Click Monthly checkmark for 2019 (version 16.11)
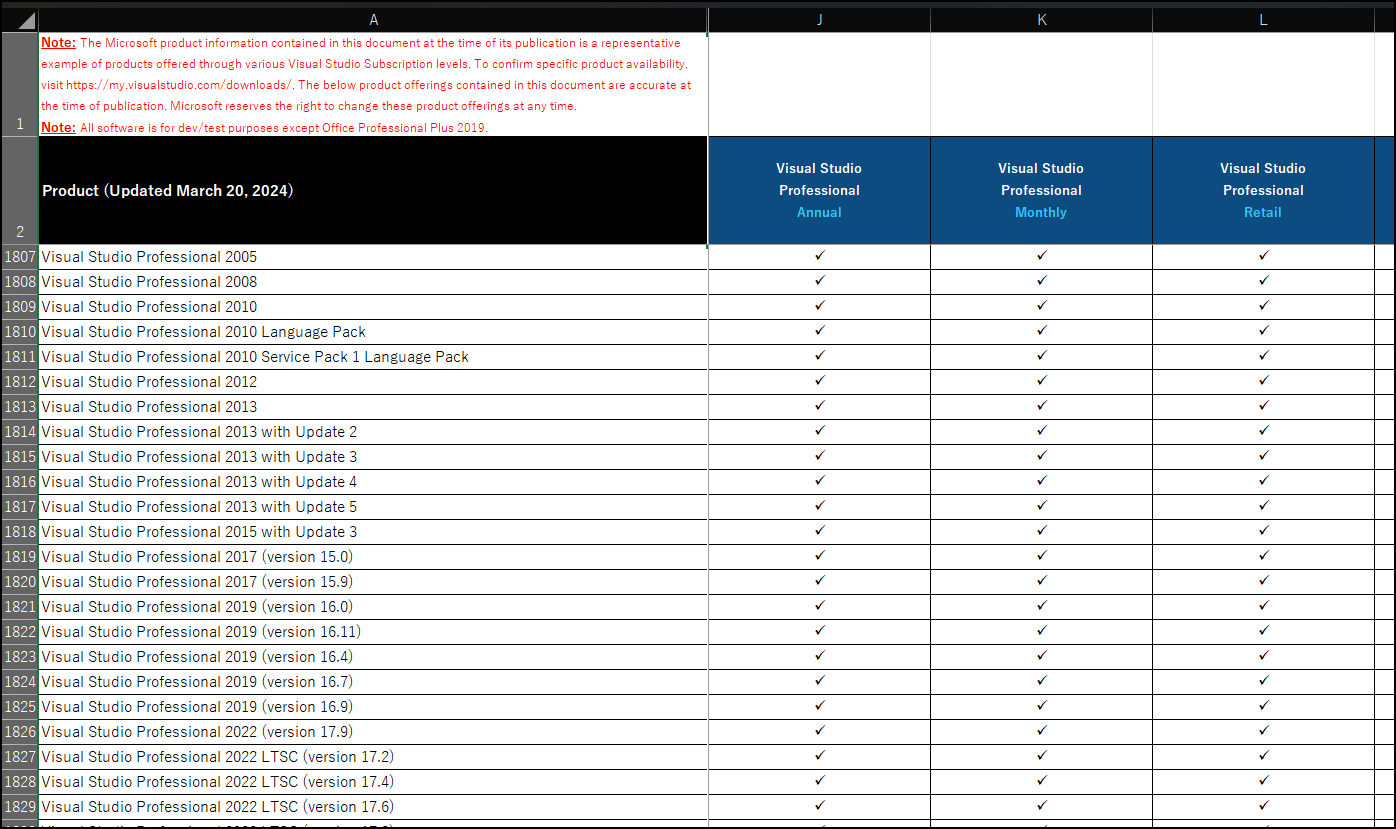 pos(1041,631)
